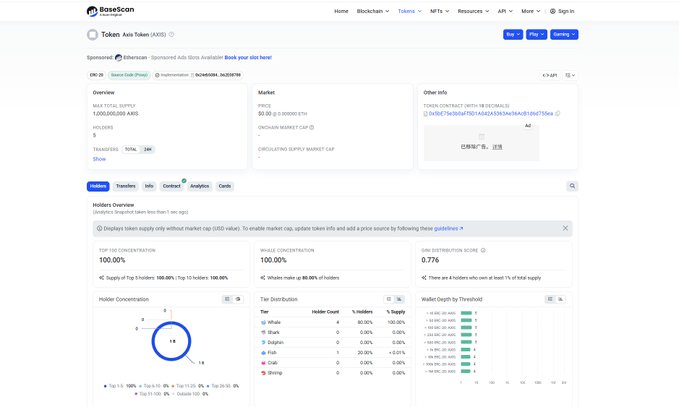Go to Home in the navbar

pyautogui.click(x=341, y=11)
